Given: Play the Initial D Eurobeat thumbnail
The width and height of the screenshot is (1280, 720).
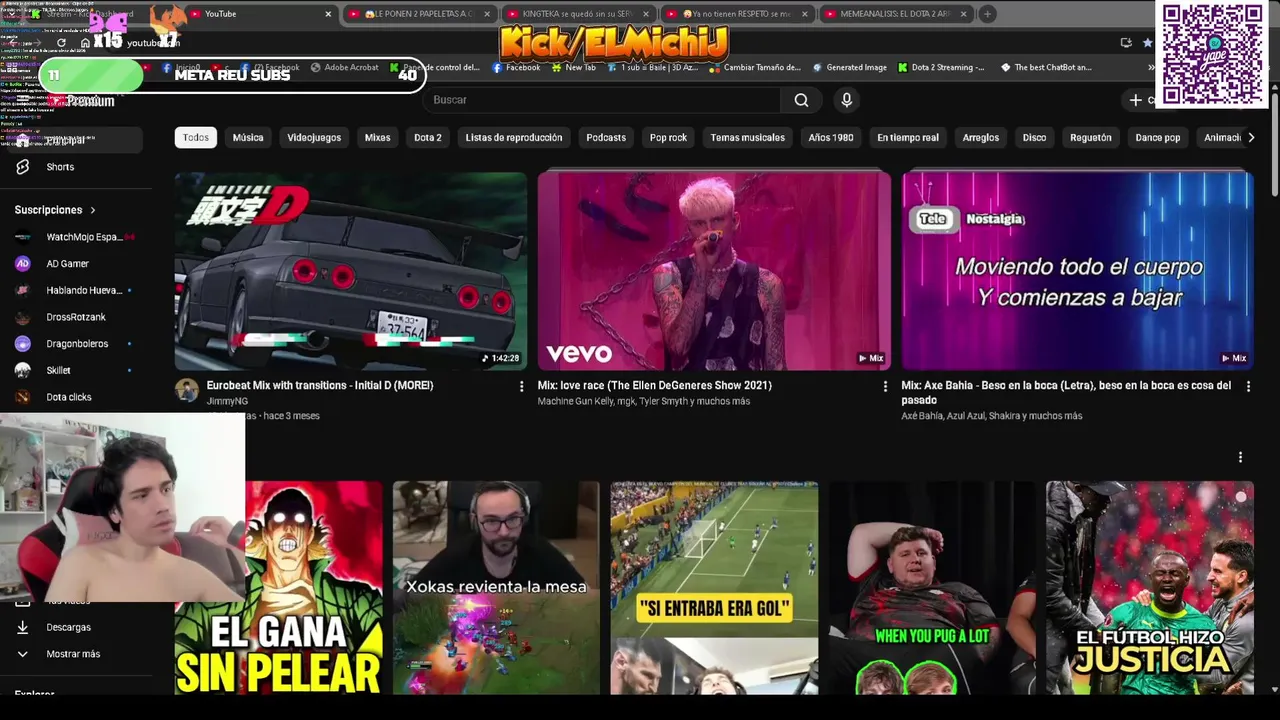Looking at the screenshot, I should click(351, 271).
